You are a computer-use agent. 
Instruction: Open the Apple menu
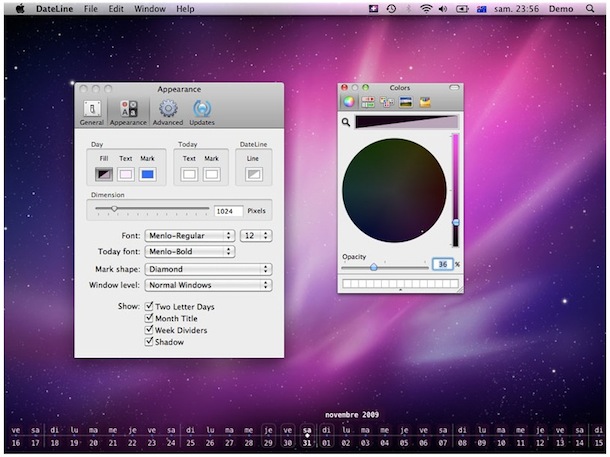(20, 9)
